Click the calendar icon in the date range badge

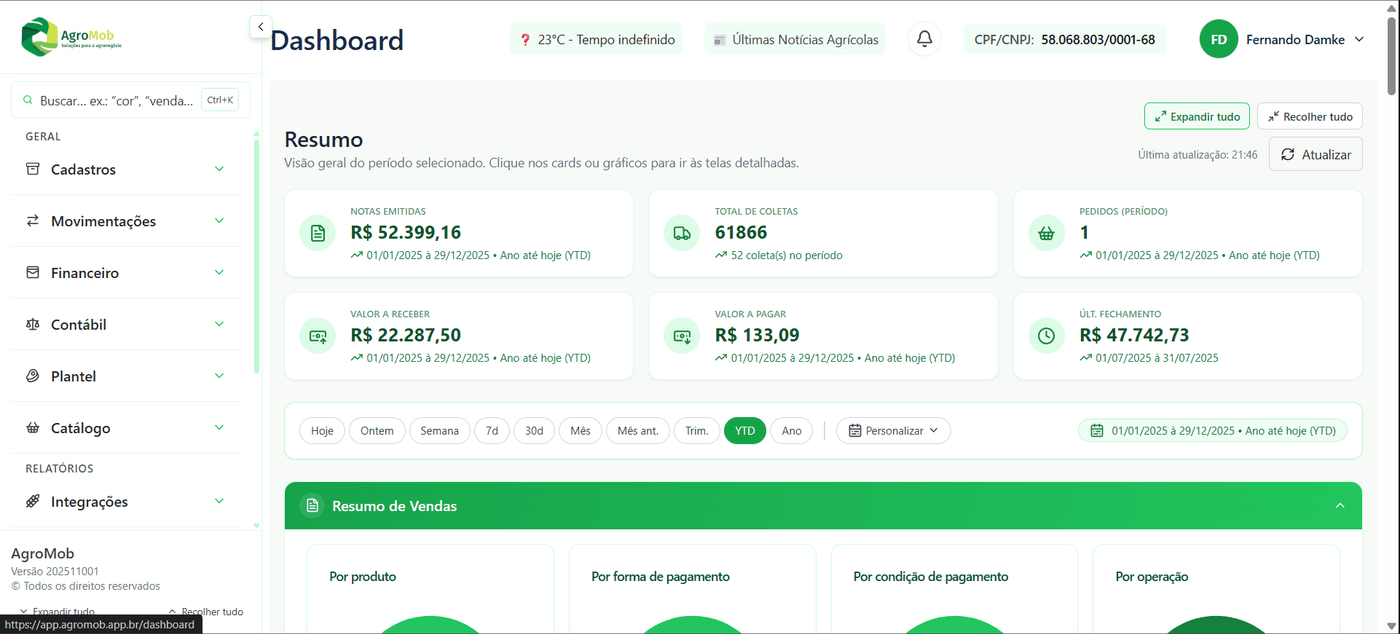[x=1097, y=431]
